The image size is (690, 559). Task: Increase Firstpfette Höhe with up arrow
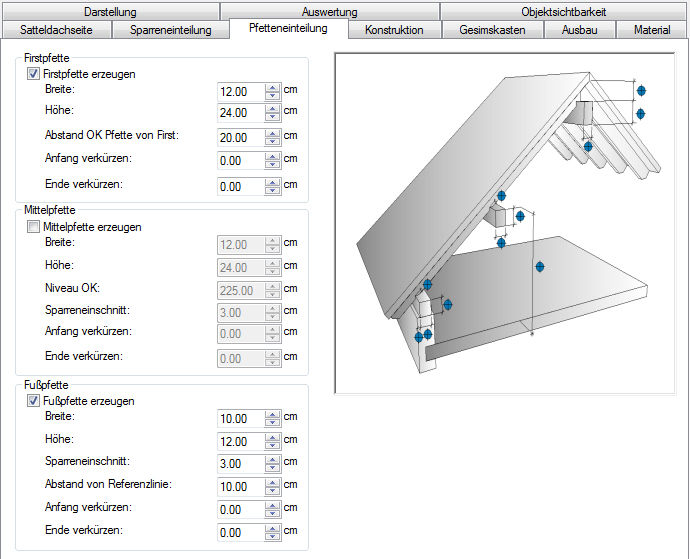pos(273,109)
